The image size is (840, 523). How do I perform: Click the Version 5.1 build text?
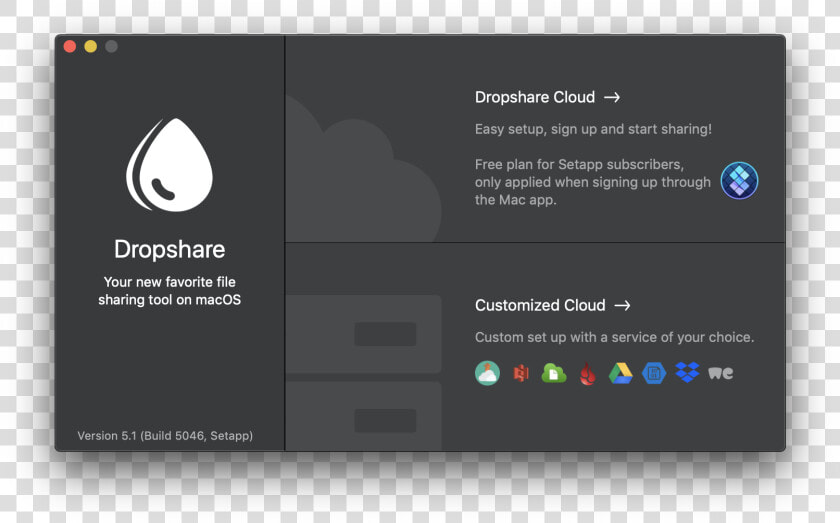pyautogui.click(x=165, y=436)
